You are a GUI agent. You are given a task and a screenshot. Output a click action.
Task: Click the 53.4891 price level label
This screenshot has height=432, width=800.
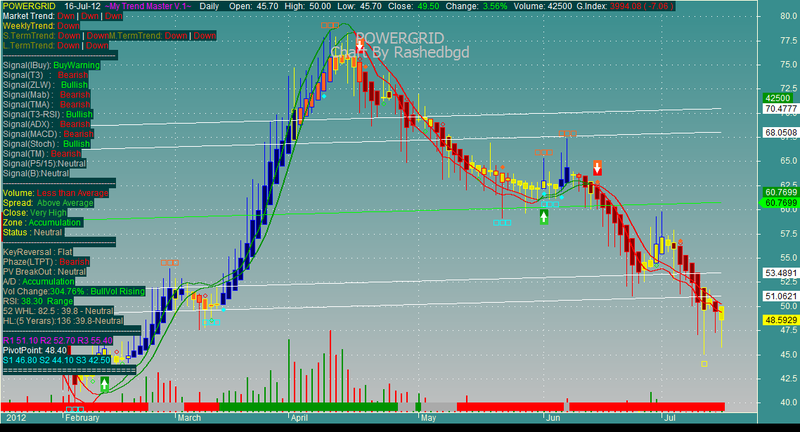(x=780, y=273)
